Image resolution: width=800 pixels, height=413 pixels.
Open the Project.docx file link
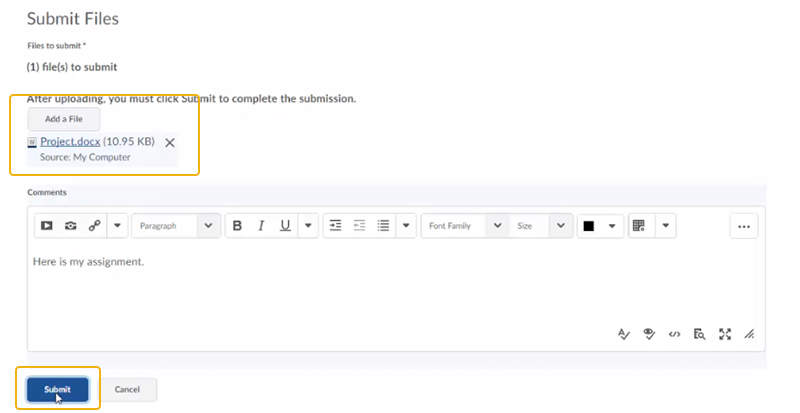tap(70, 142)
